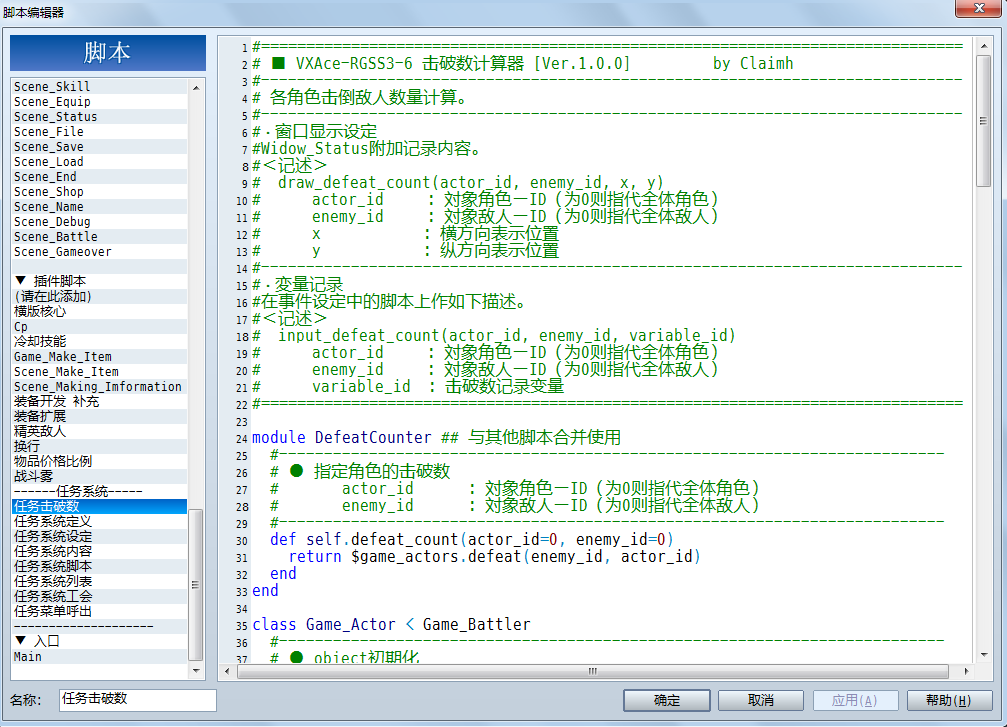Select the Cp script
This screenshot has height=727, width=1007.
[100, 326]
